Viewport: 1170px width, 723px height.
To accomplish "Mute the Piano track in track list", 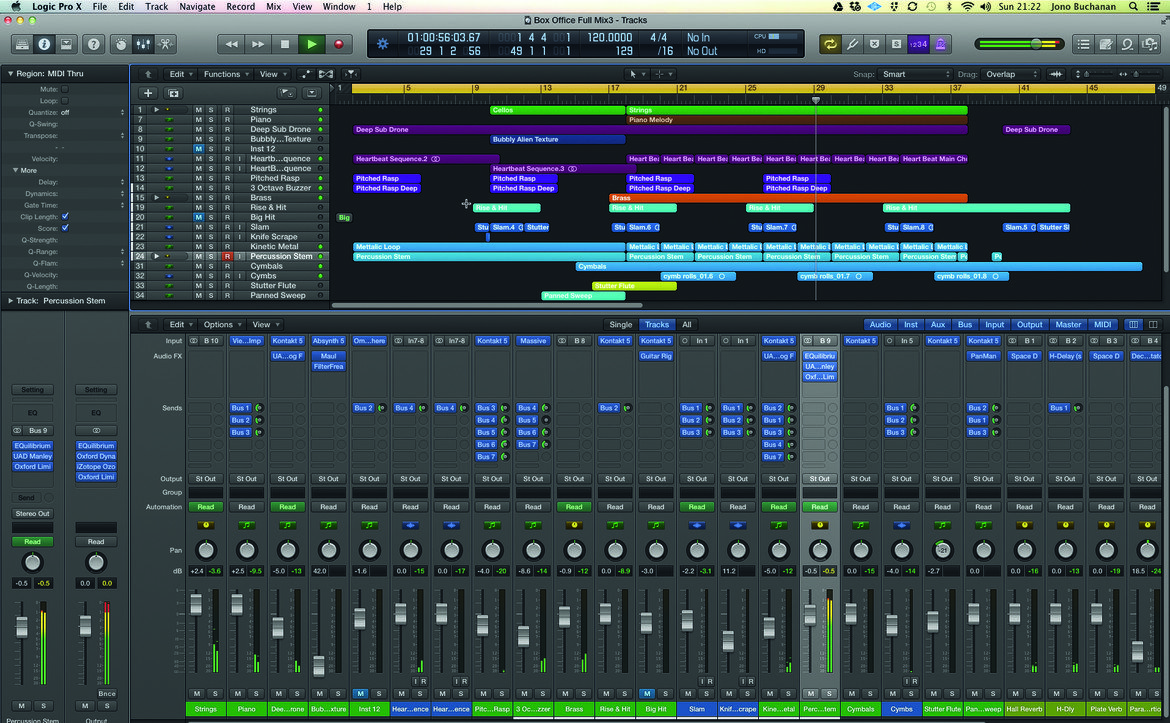I will 198,119.
